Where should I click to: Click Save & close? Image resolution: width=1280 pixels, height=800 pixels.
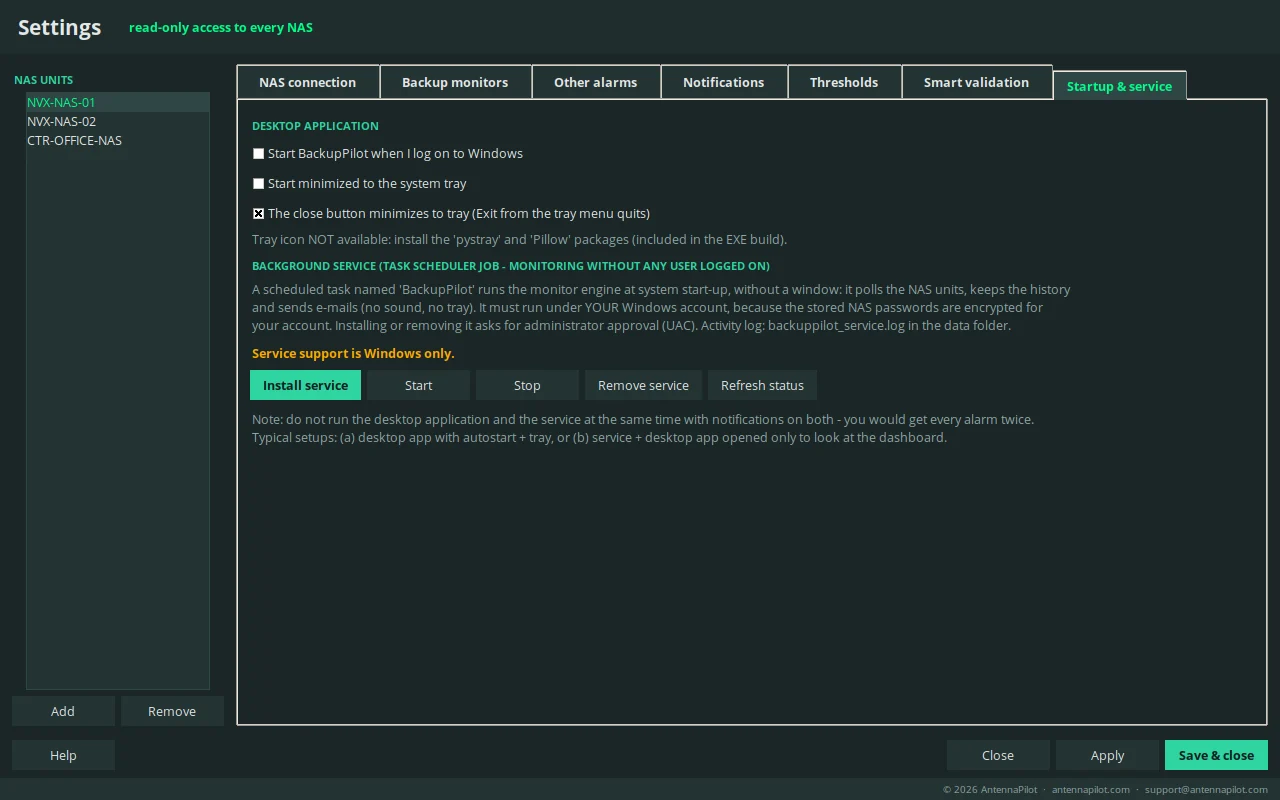[x=1216, y=755]
